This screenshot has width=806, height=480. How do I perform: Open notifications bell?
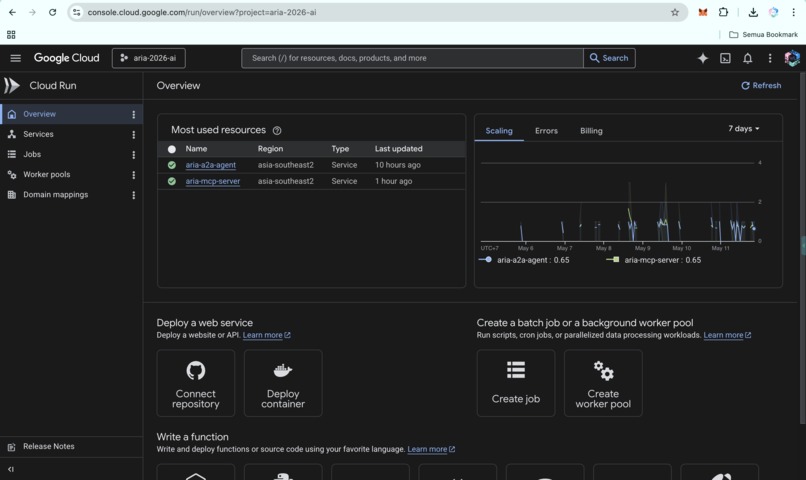tap(747, 58)
